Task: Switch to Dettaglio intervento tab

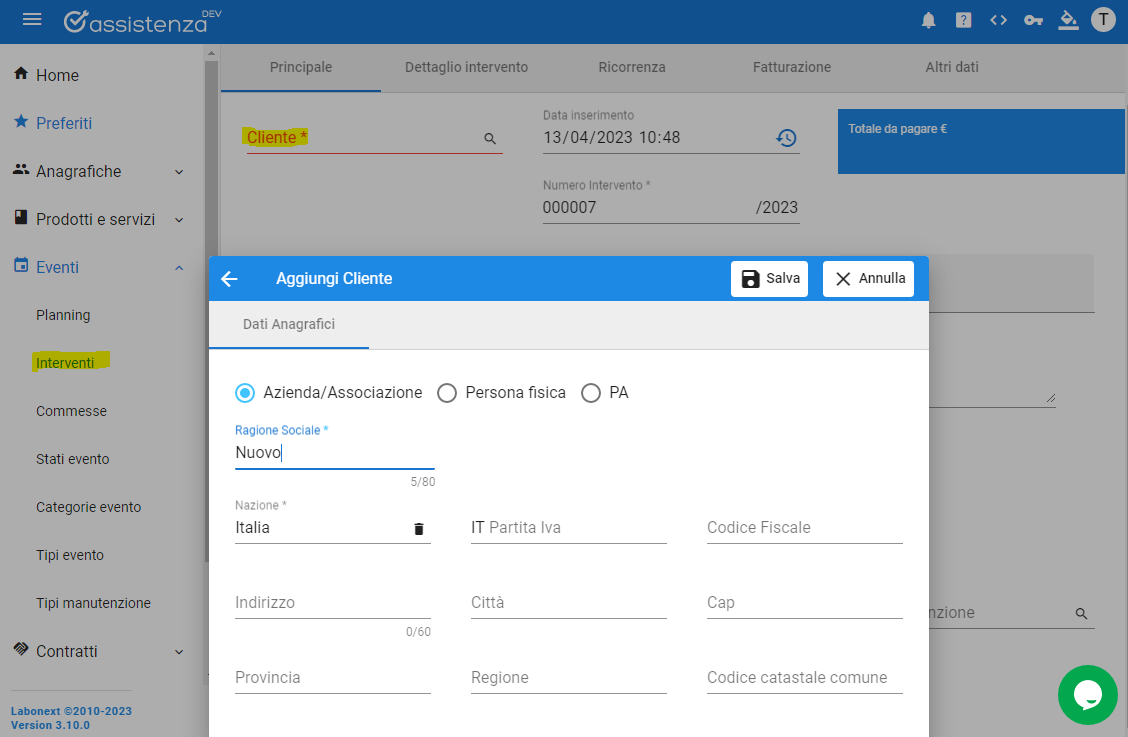Action: (x=466, y=67)
